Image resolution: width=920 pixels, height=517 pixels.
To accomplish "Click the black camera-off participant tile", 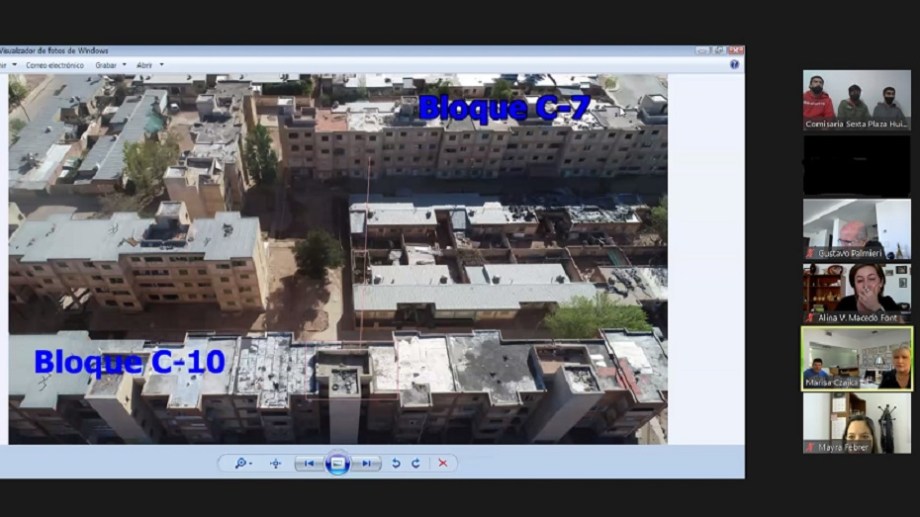I will click(x=856, y=164).
